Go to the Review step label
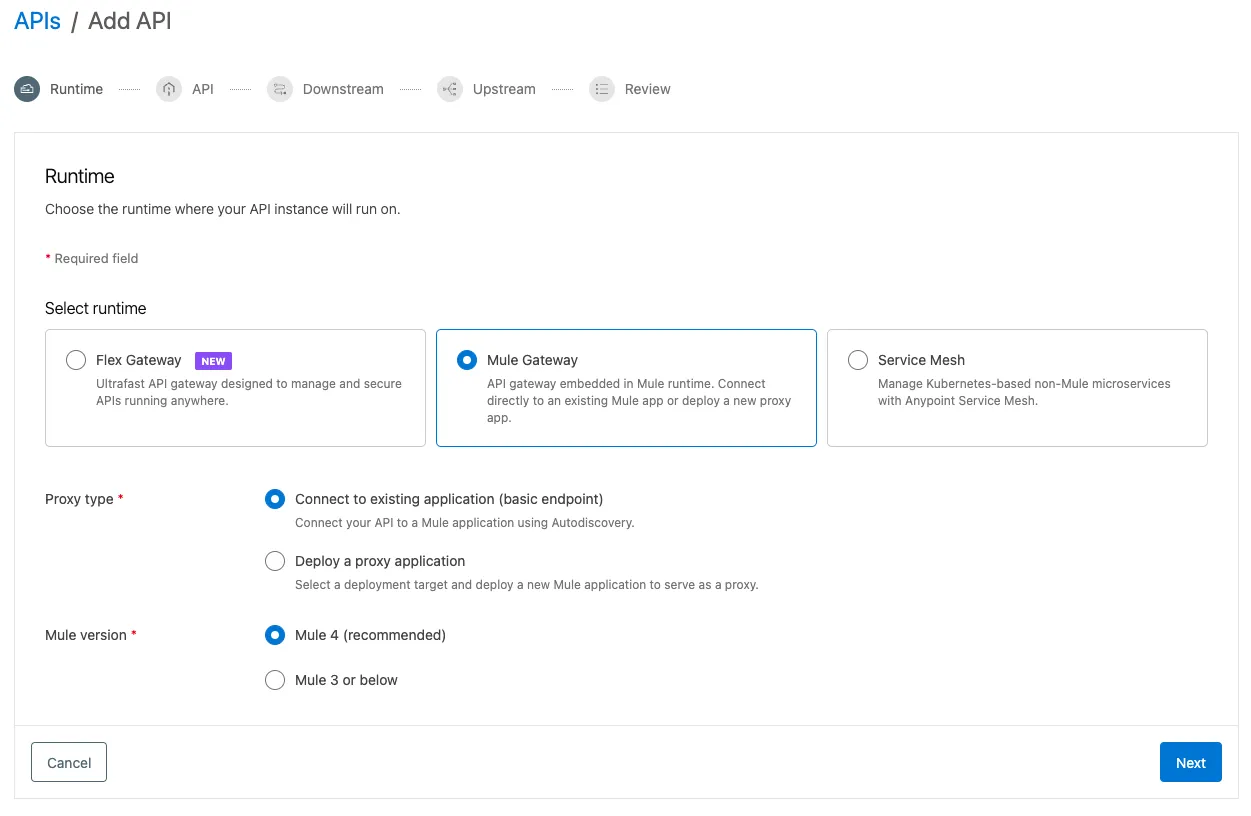The width and height of the screenshot is (1251, 816). [x=648, y=89]
